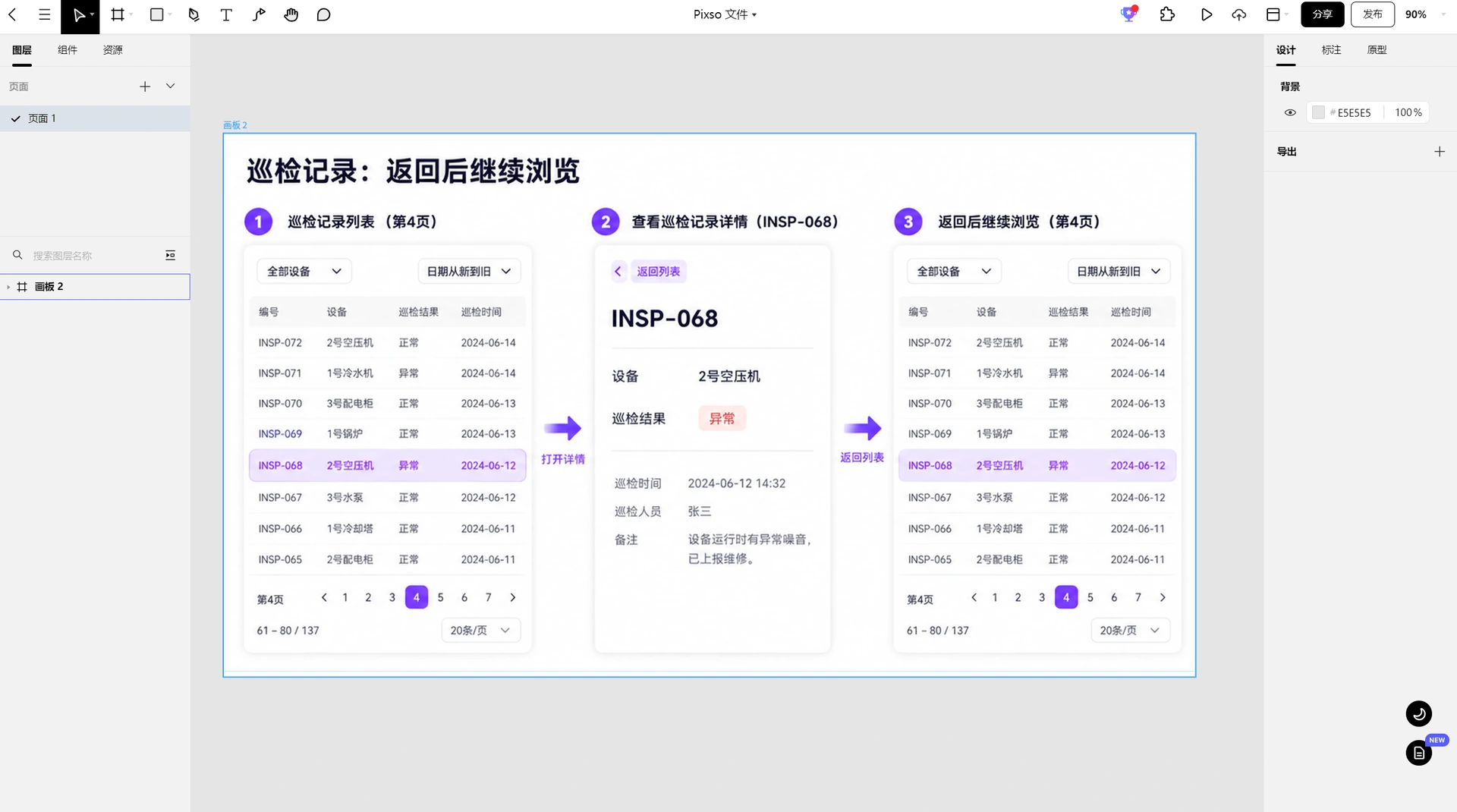Open the hamburger main menu

point(44,14)
